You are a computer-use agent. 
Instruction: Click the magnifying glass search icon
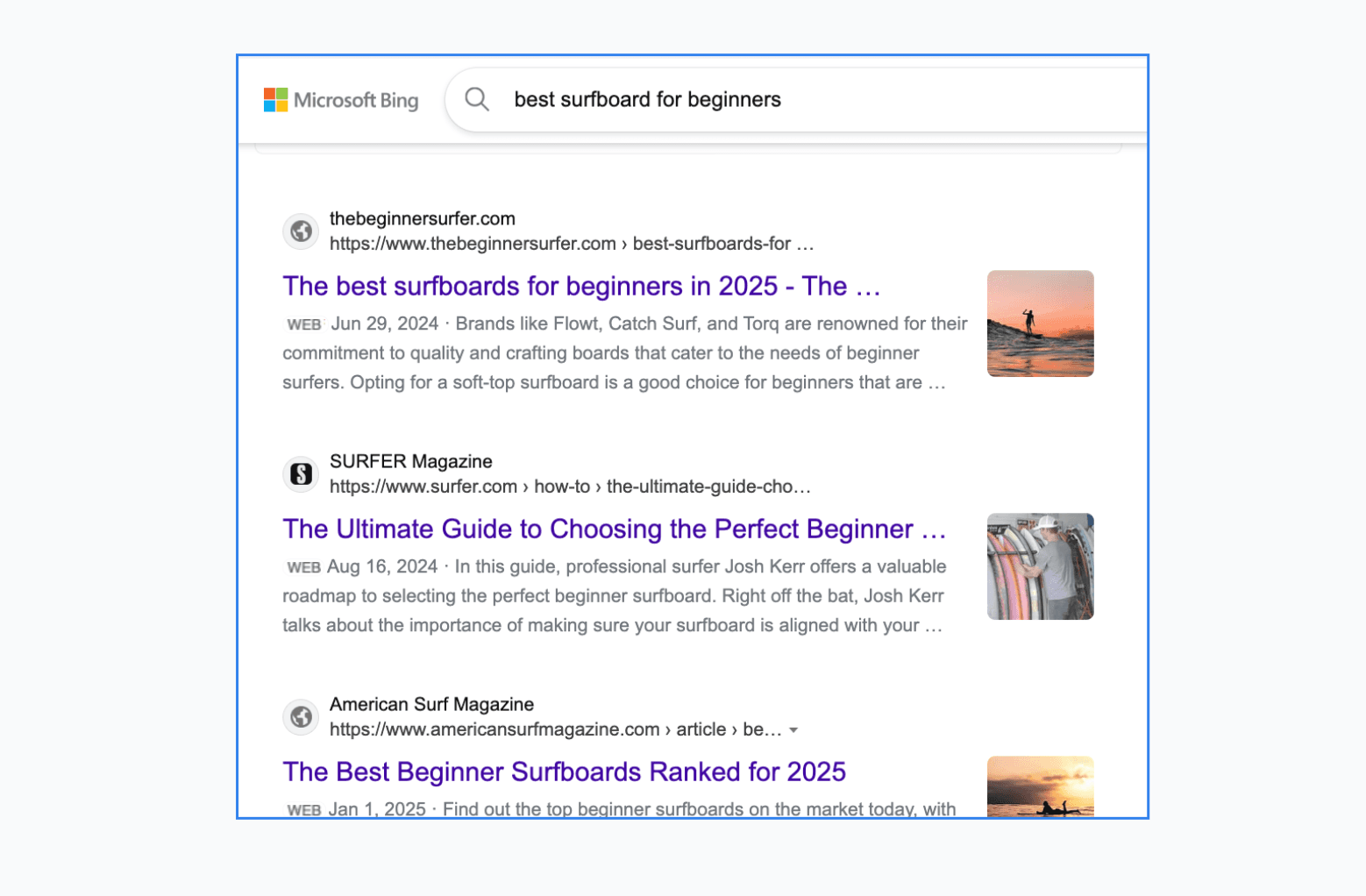(x=477, y=99)
